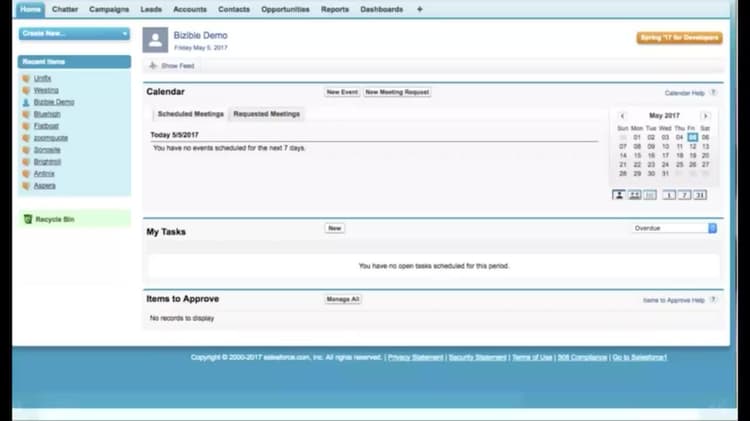Screen dimensions: 750x421
Task: Click the plus icon beside Show Feed
Action: (x=153, y=66)
